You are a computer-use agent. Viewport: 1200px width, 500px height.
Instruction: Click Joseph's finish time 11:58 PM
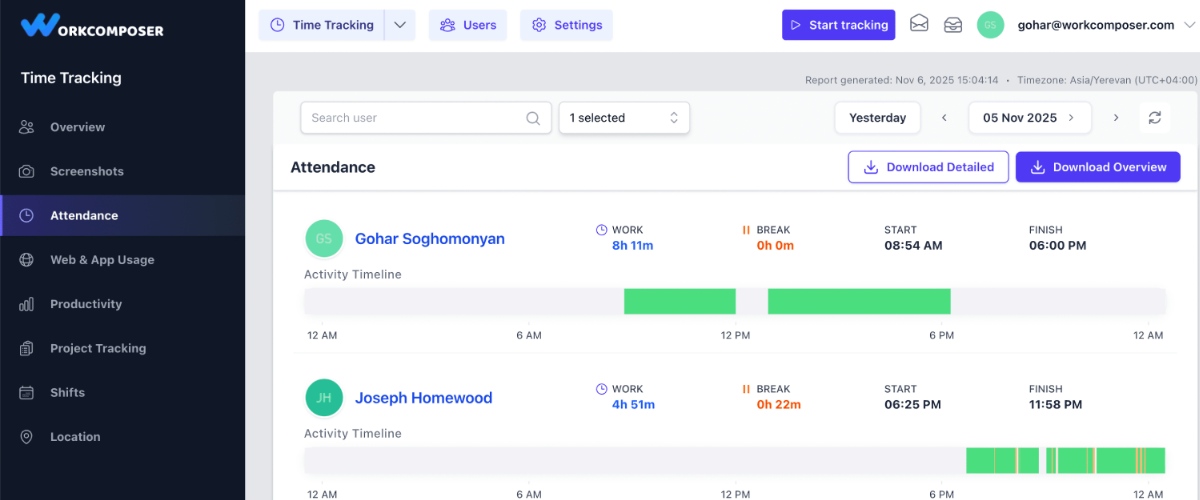[1055, 404]
